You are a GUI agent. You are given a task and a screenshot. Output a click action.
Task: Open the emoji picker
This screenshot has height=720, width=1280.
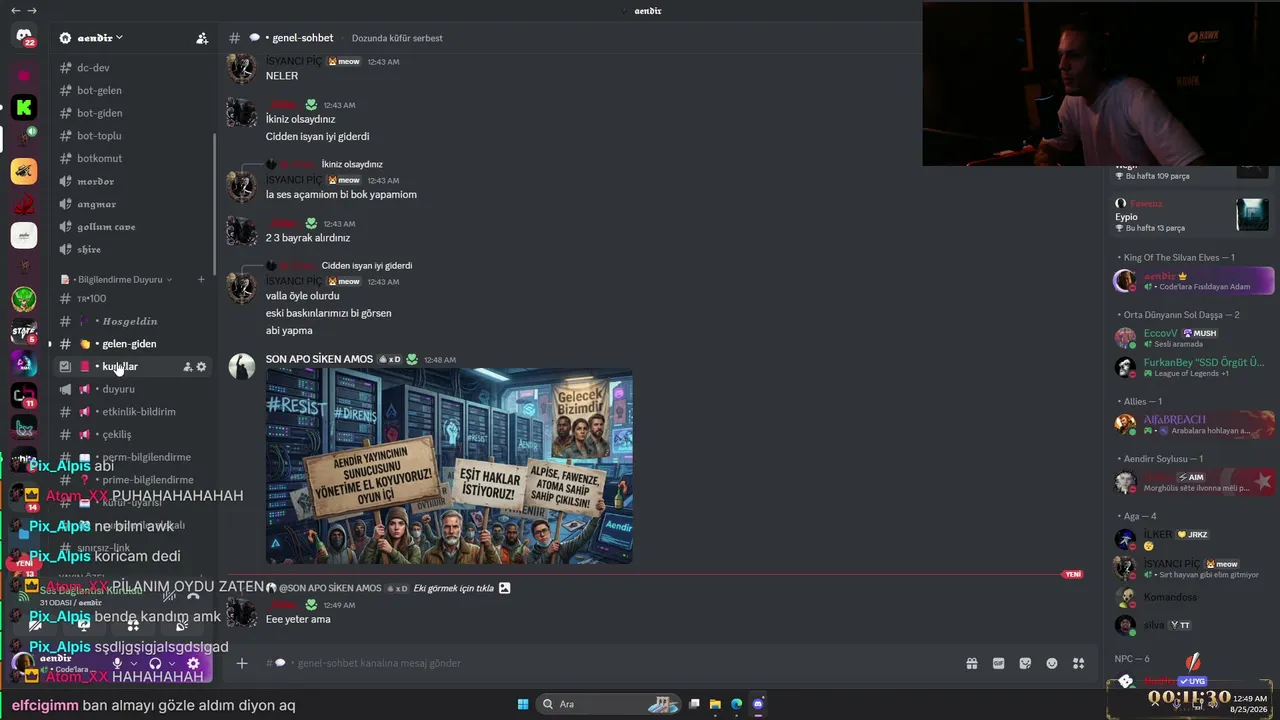tap(1052, 663)
